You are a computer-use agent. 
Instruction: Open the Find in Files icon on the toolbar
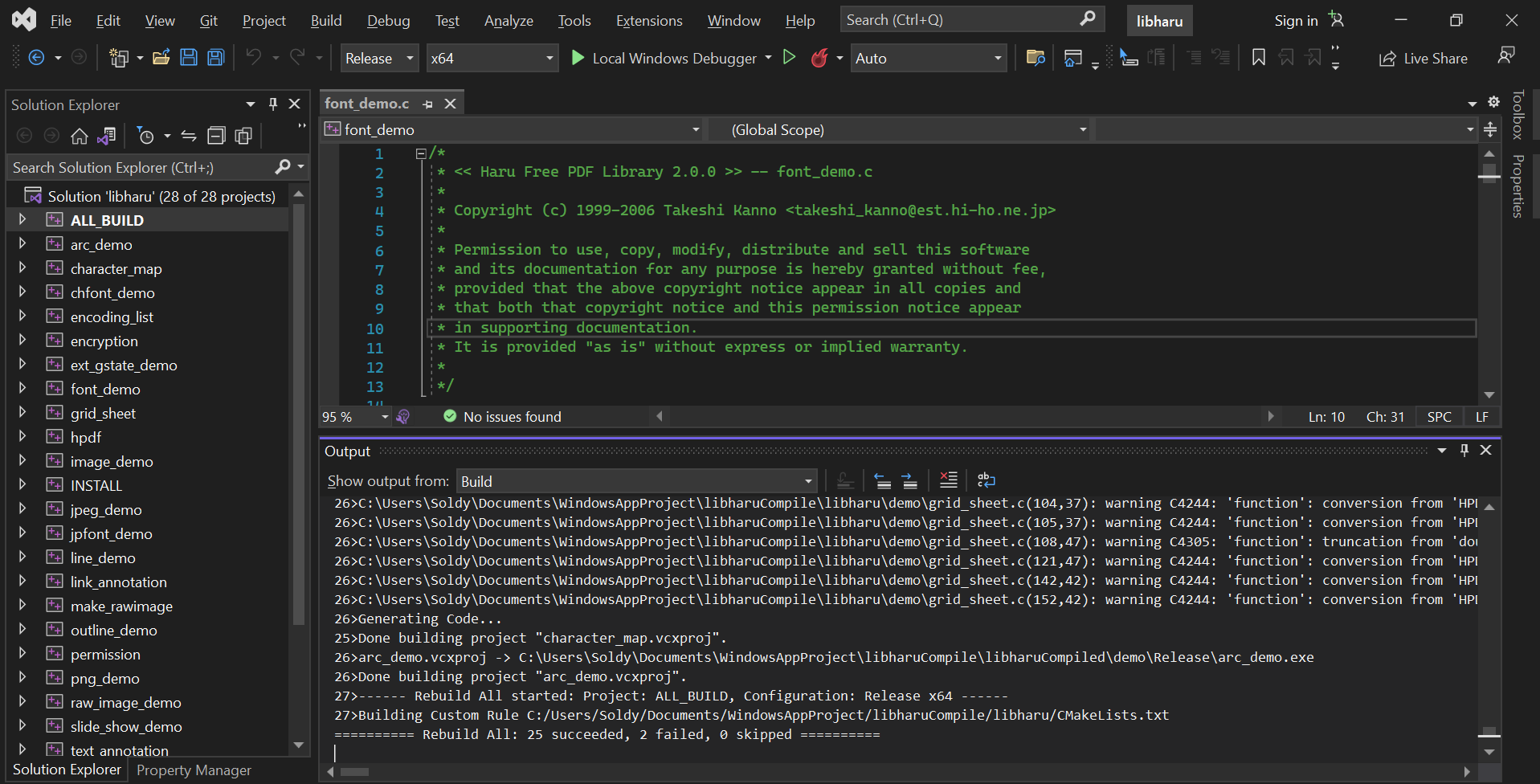pos(1035,57)
